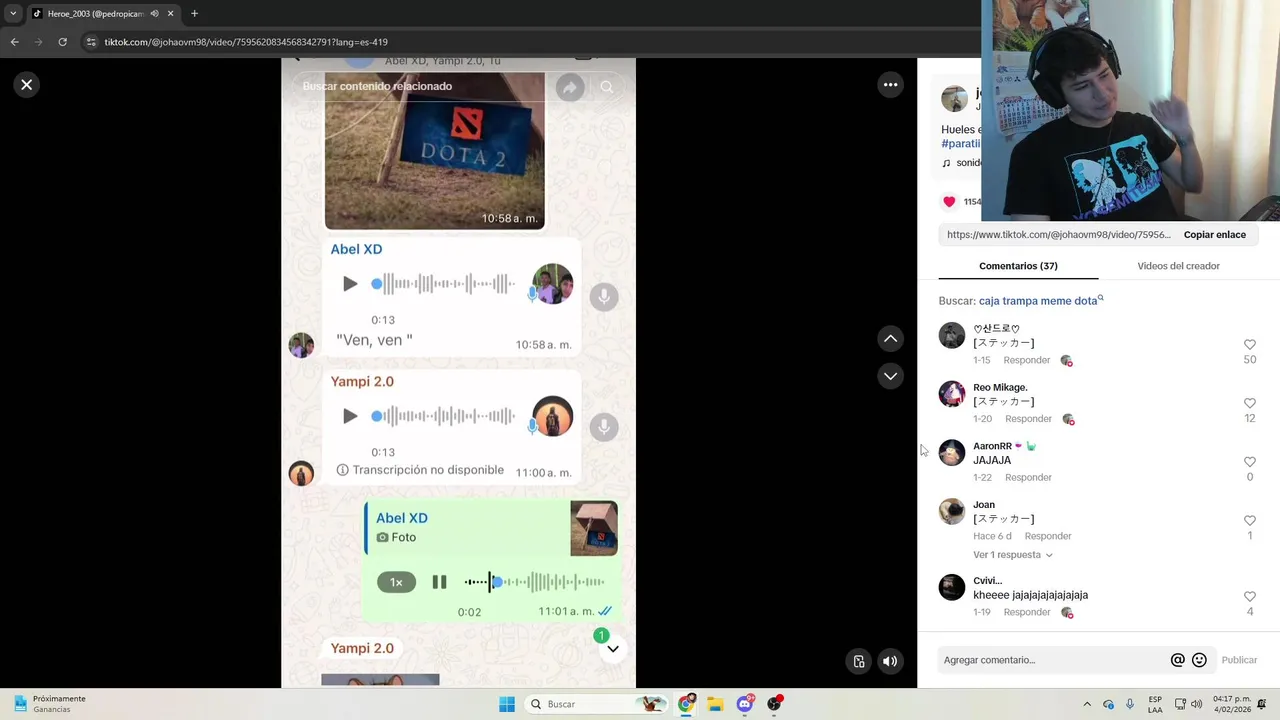
Task: Switch to the 'Comentarios (37)' tab
Action: pos(1018,266)
